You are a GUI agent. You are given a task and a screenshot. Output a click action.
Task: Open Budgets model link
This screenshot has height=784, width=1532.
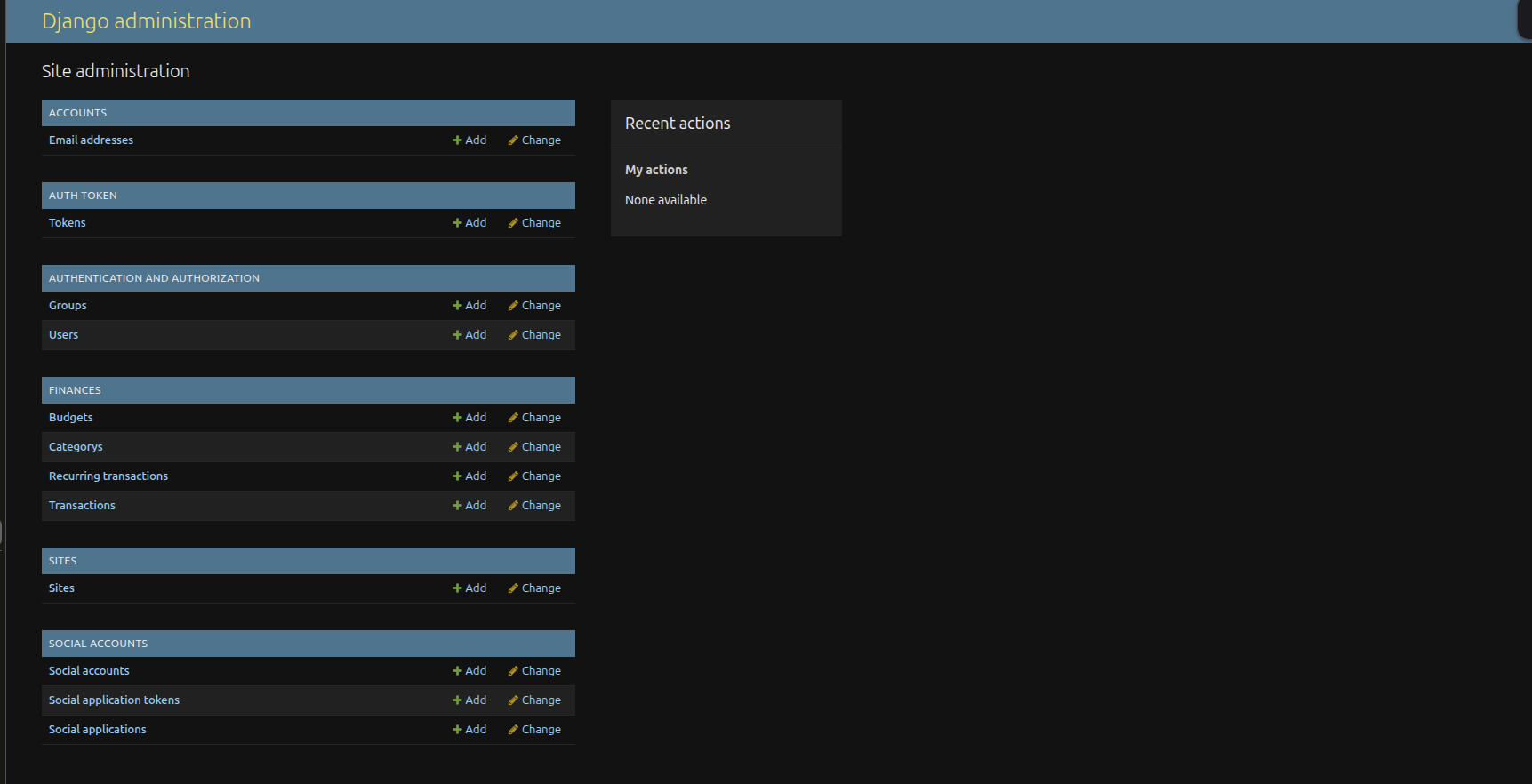(71, 418)
